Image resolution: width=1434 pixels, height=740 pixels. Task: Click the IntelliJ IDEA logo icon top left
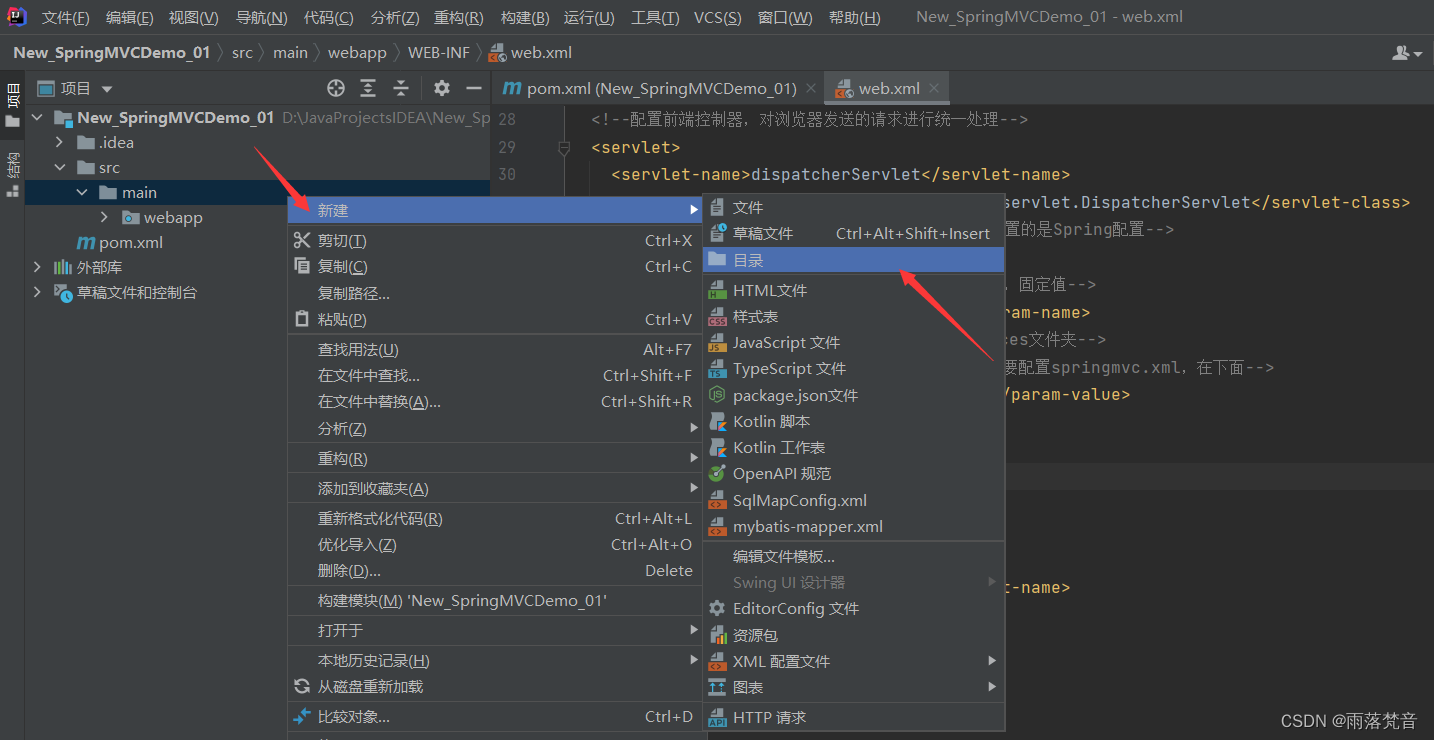15,16
